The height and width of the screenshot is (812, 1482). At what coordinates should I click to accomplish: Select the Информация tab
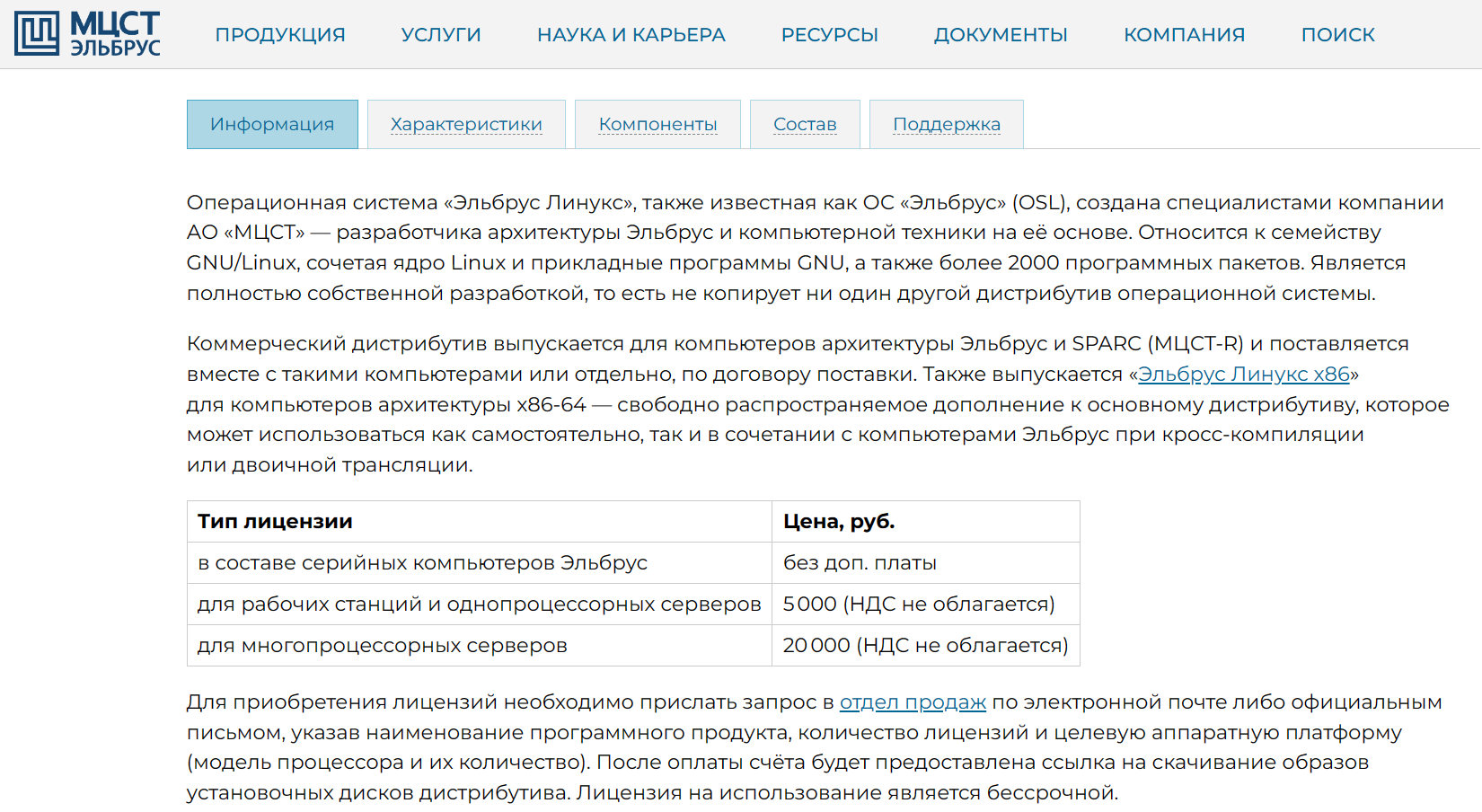(272, 124)
